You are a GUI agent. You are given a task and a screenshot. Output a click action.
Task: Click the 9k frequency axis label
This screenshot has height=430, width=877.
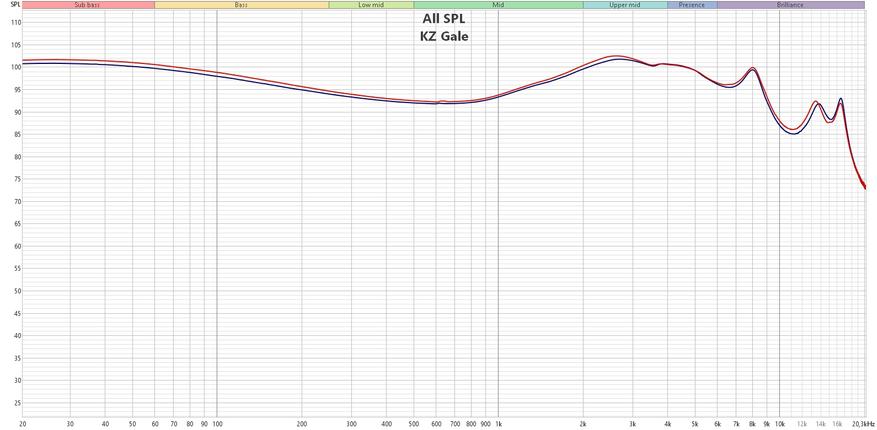tap(767, 424)
